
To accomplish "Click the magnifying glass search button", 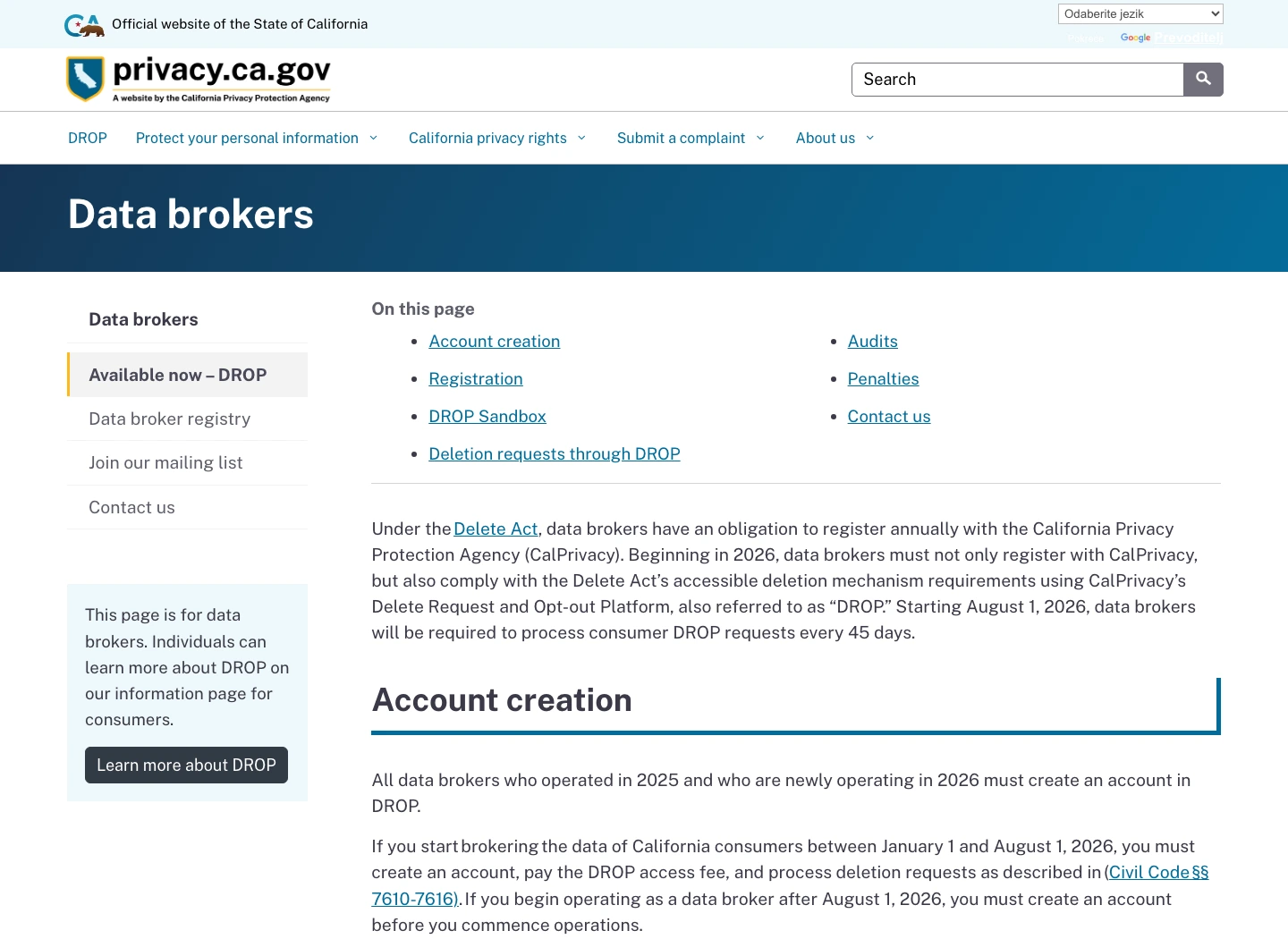I will point(1203,80).
